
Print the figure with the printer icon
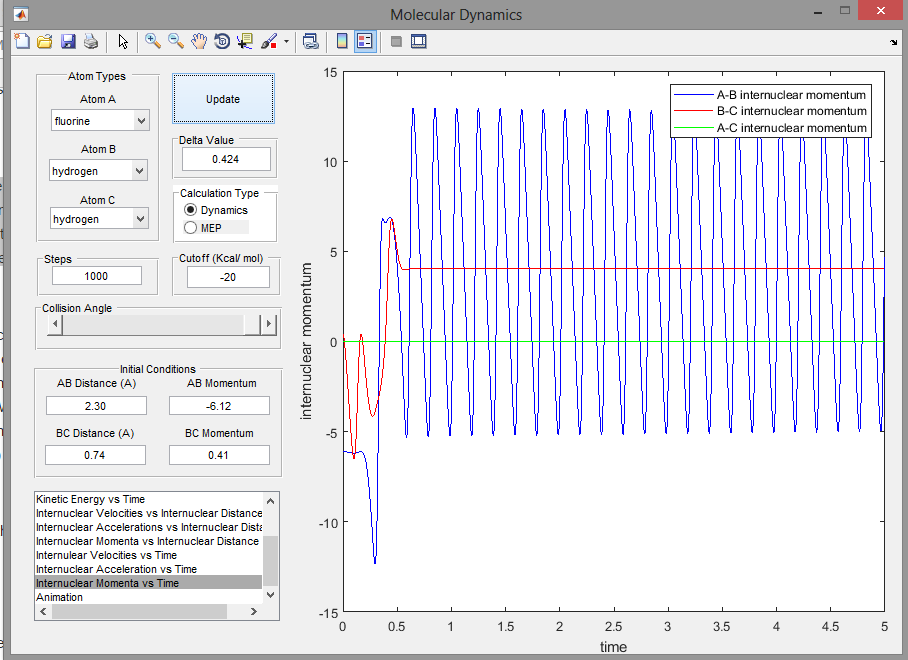91,41
